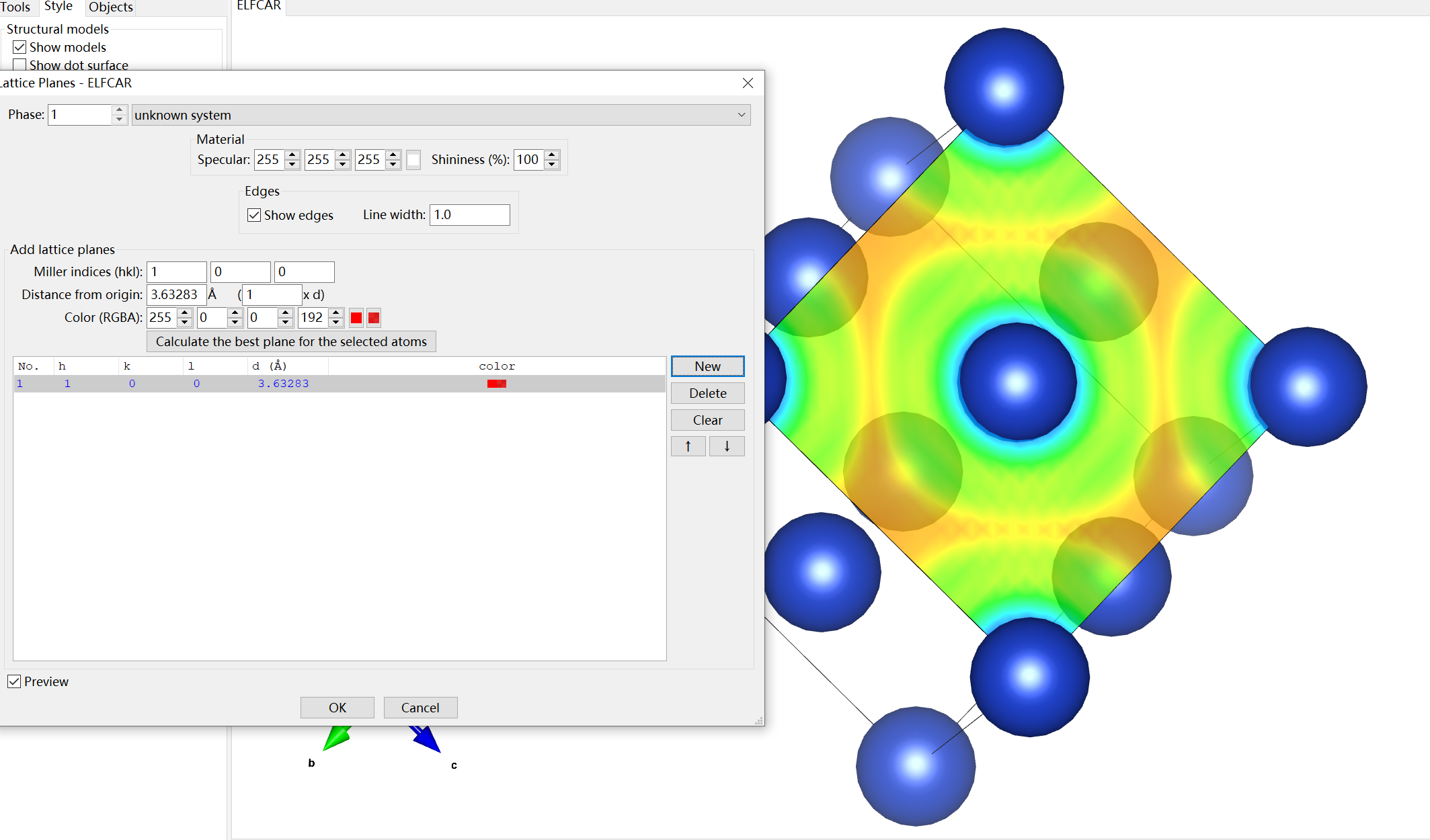The image size is (1430, 840).
Task: Click the first red color swatch
Action: [x=356, y=318]
